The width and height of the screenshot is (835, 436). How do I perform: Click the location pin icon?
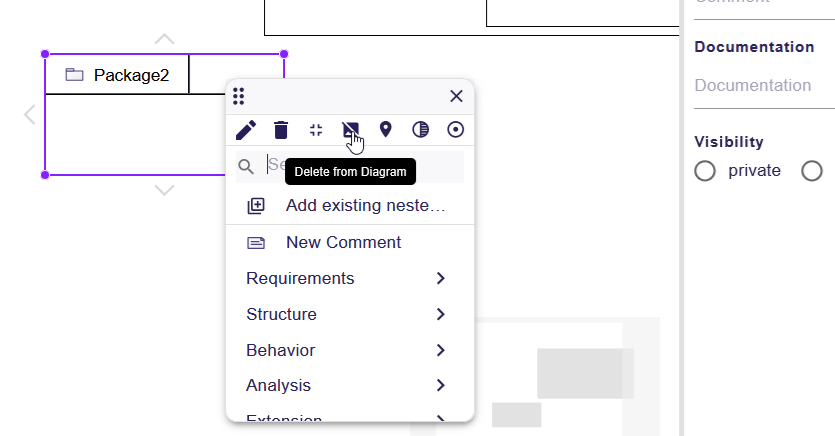386,130
